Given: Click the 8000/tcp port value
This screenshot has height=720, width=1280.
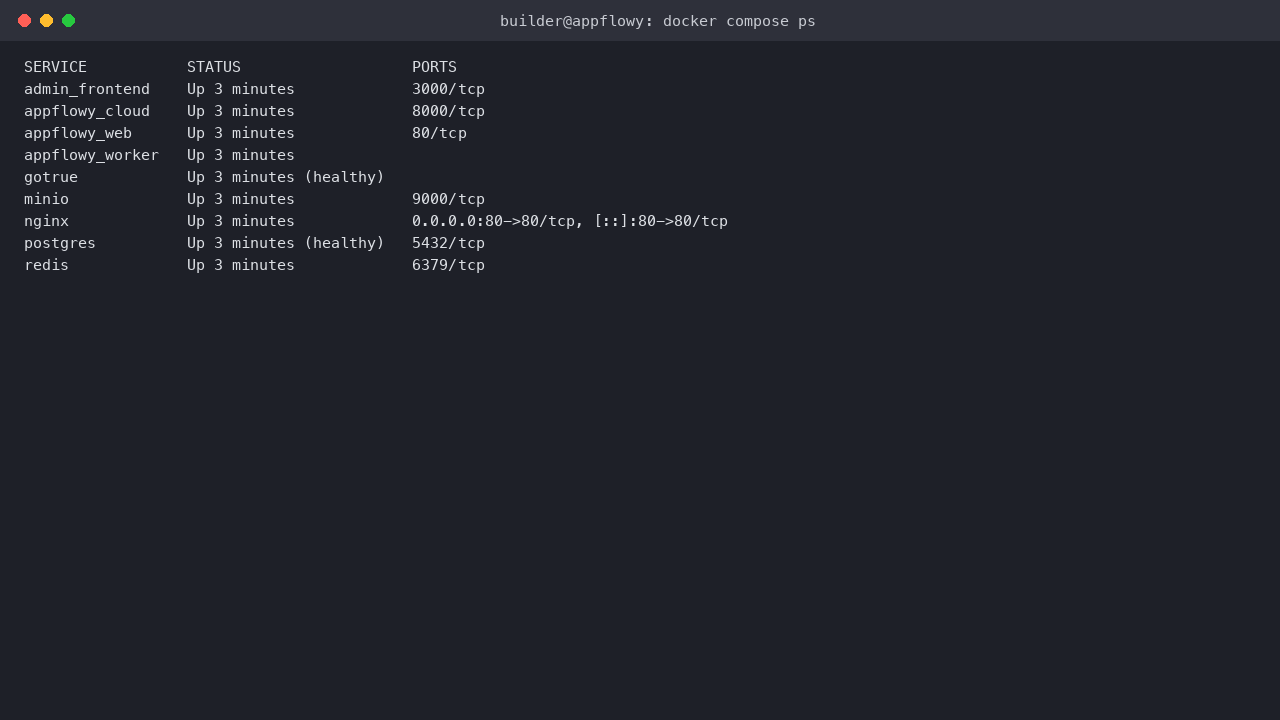Looking at the screenshot, I should click(448, 111).
